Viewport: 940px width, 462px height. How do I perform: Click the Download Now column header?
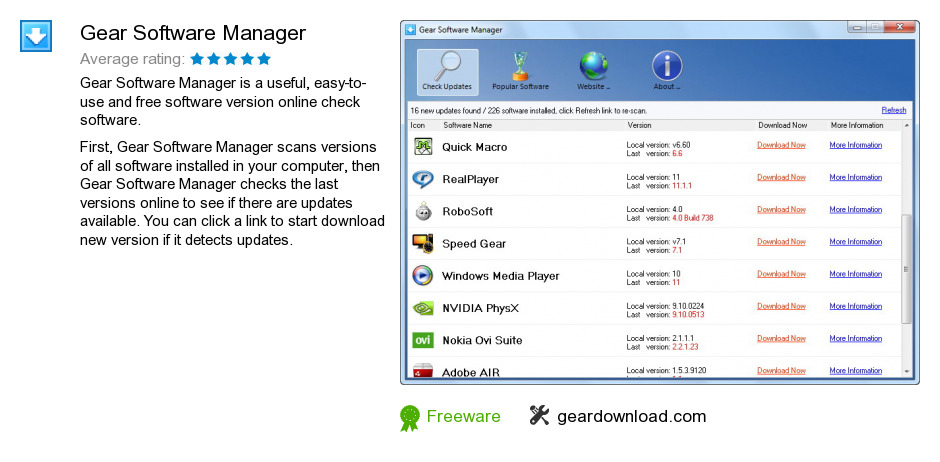pyautogui.click(x=782, y=125)
